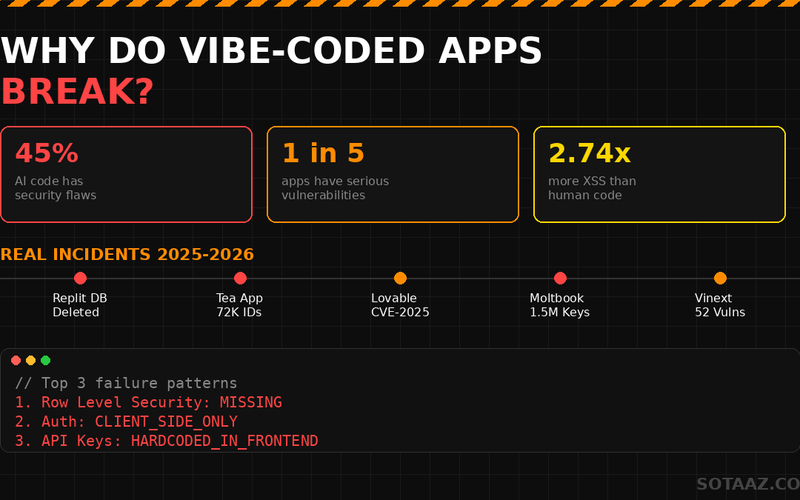
Task: Click the yellow dot in code window
Action: pos(31,361)
